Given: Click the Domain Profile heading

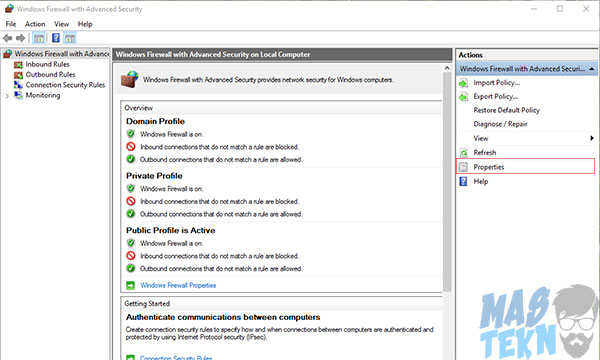Looking at the screenshot, I should point(155,121).
